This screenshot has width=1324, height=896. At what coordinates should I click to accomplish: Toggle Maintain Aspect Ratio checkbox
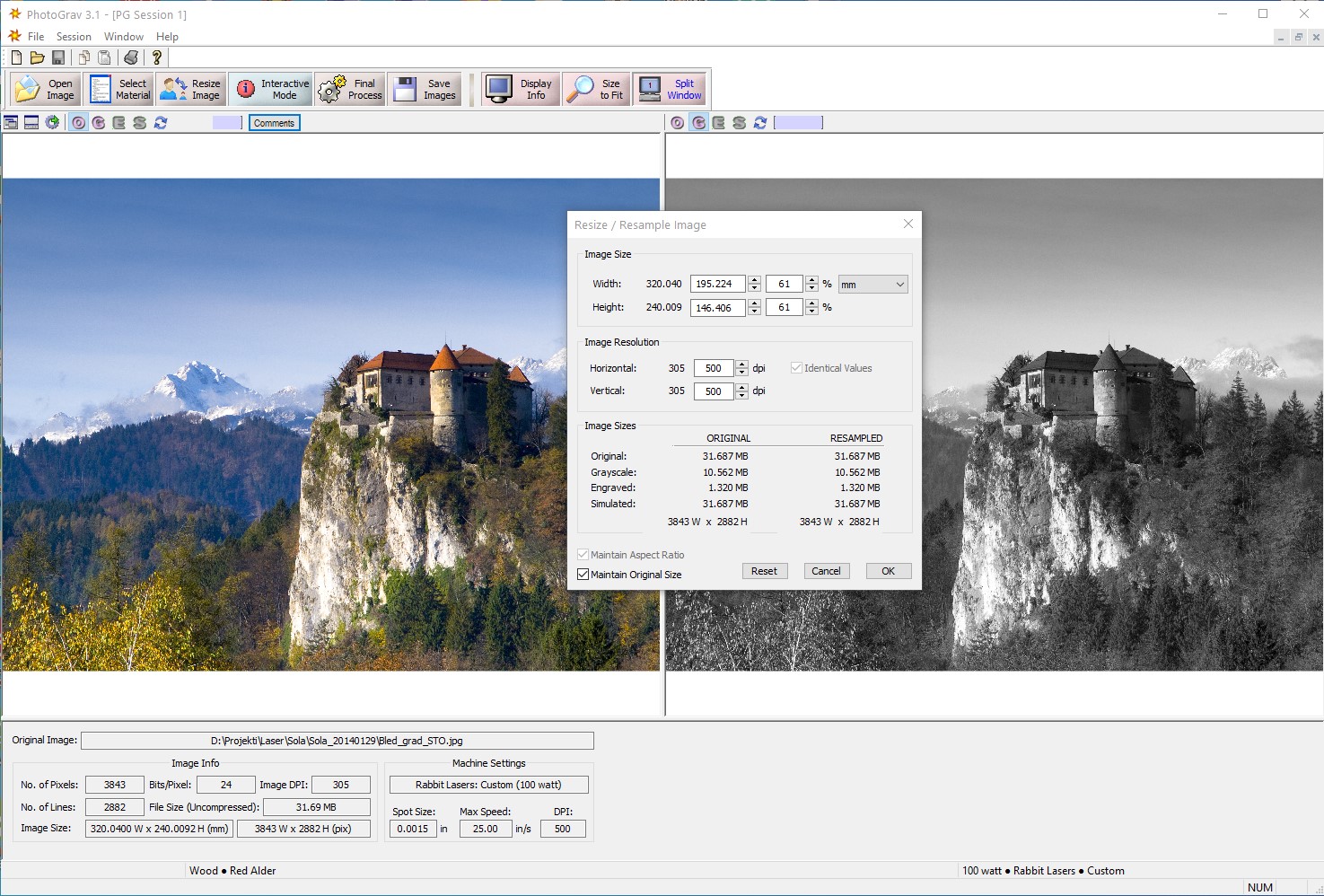pos(583,555)
